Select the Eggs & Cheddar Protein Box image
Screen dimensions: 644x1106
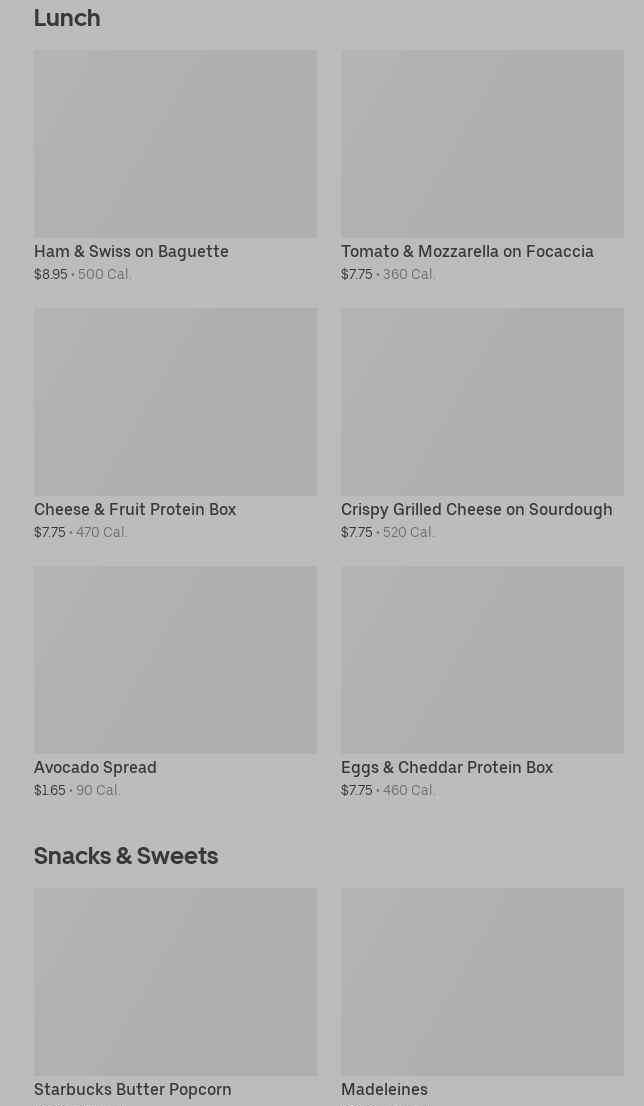[482, 660]
